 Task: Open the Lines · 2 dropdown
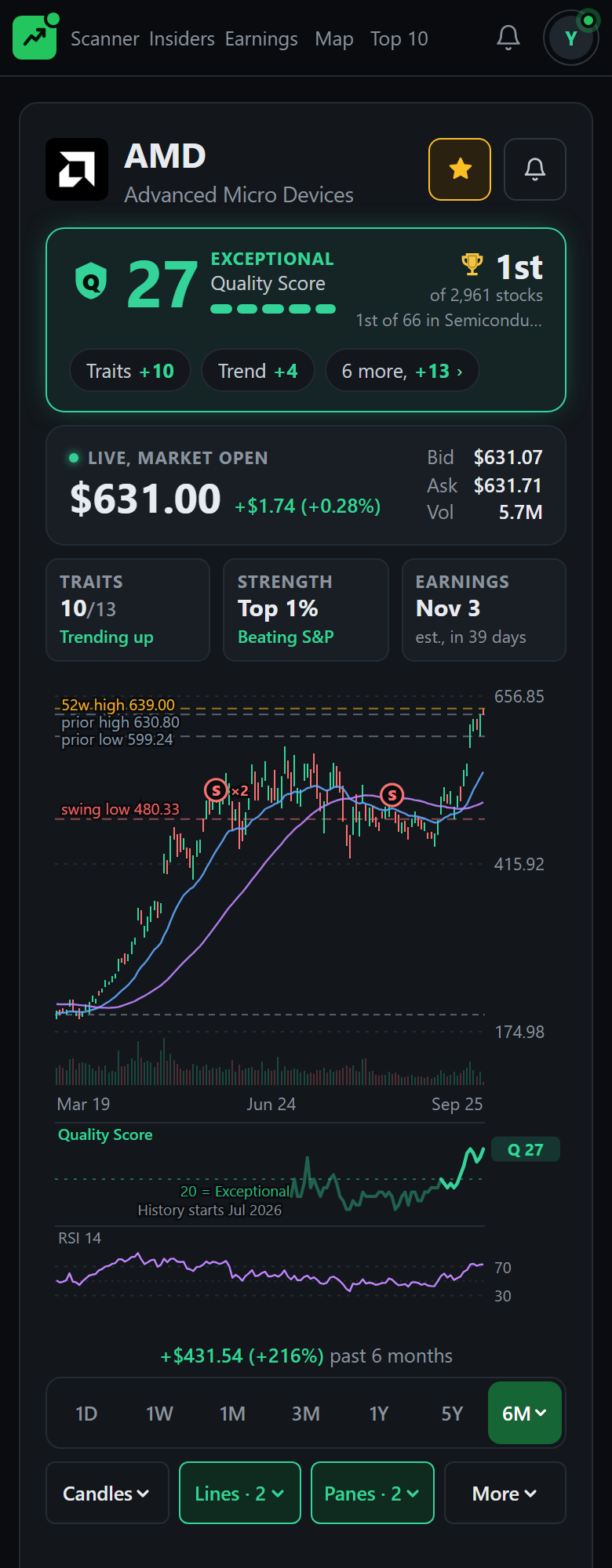click(240, 1494)
